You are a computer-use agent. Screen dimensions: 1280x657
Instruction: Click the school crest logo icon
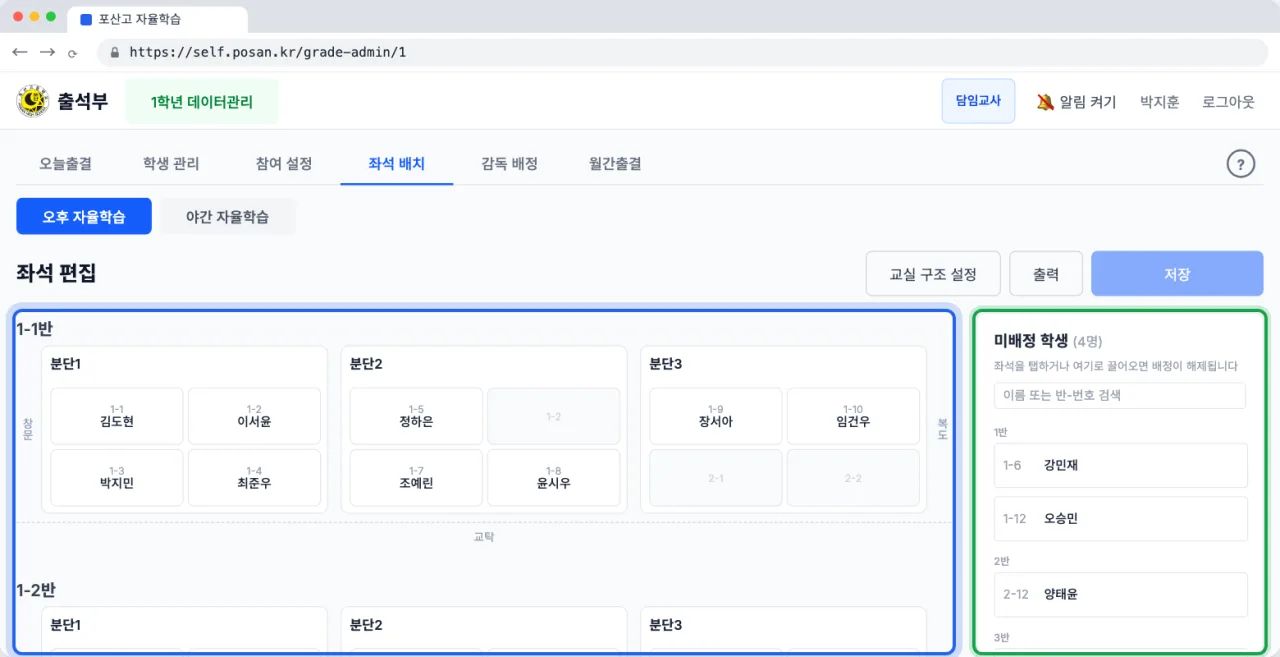coord(33,101)
